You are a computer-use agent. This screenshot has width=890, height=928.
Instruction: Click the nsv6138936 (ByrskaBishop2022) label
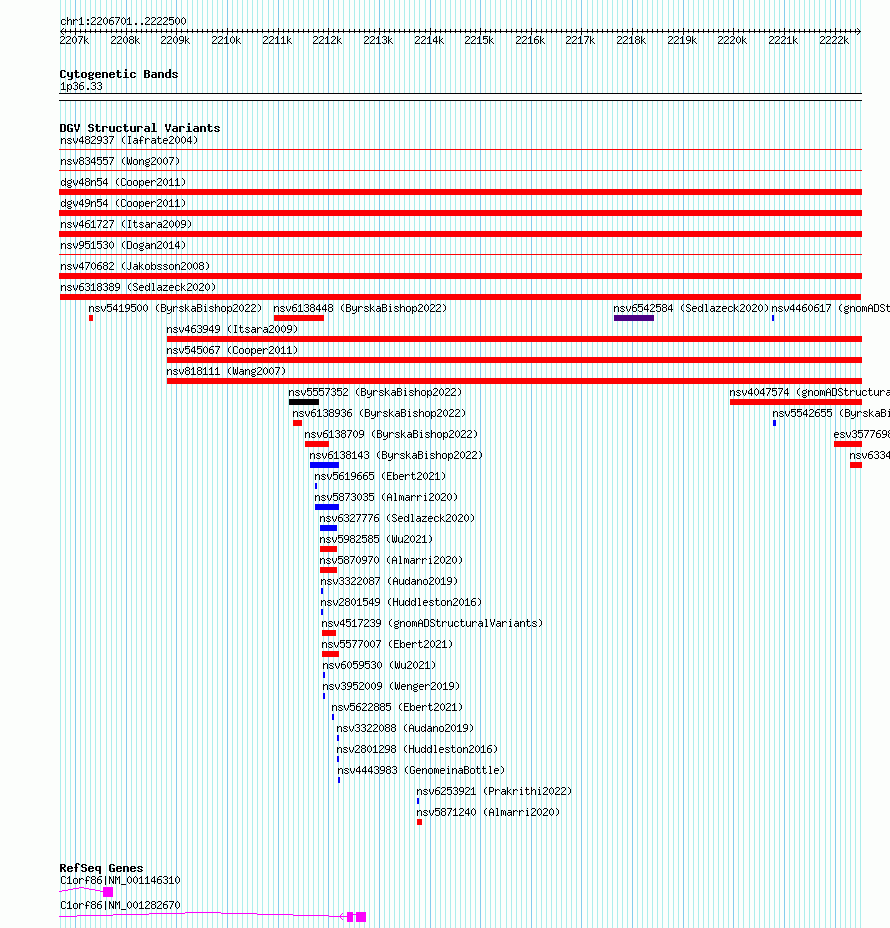[379, 413]
